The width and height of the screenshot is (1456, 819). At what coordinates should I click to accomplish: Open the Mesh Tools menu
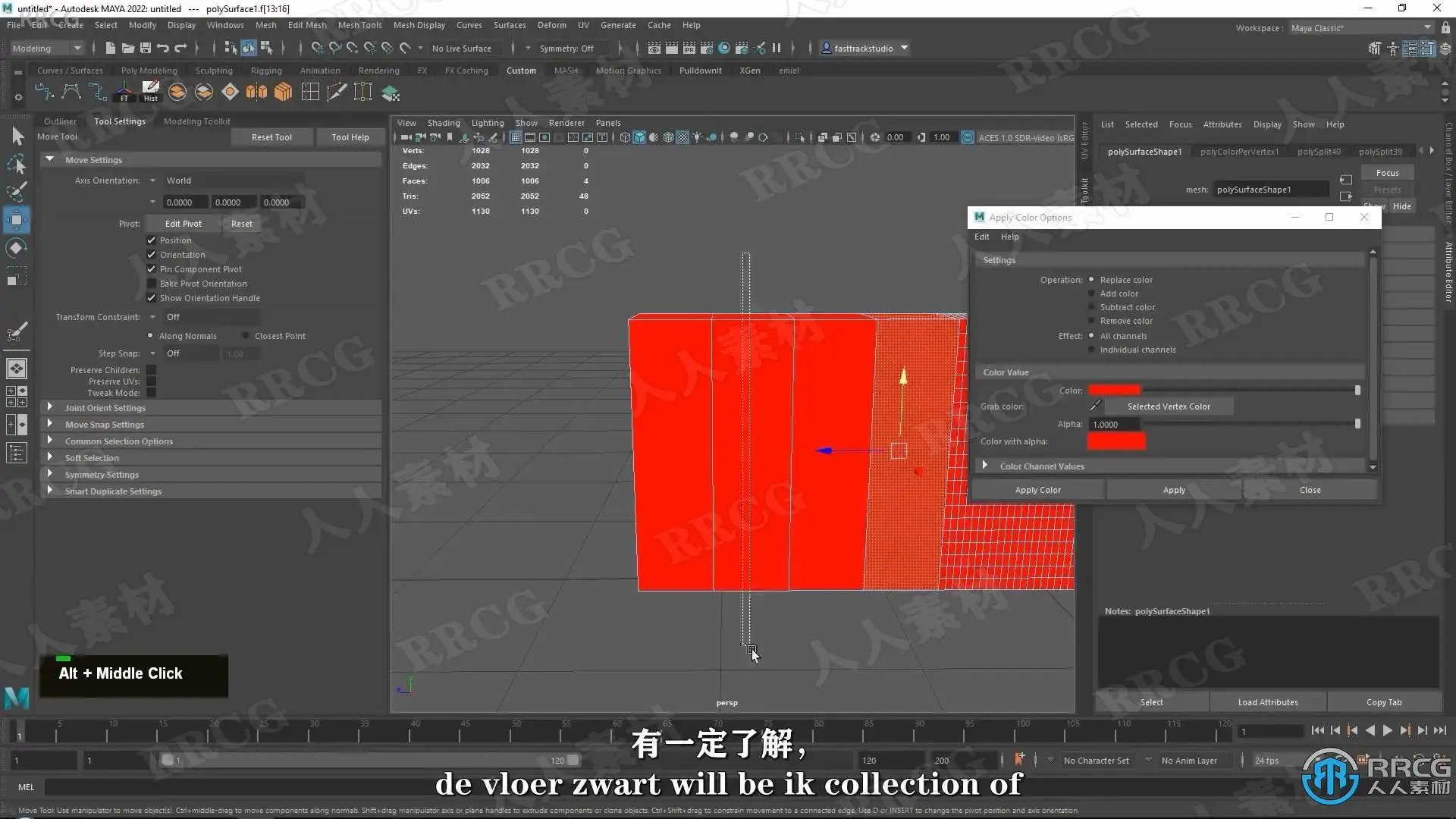coord(359,25)
